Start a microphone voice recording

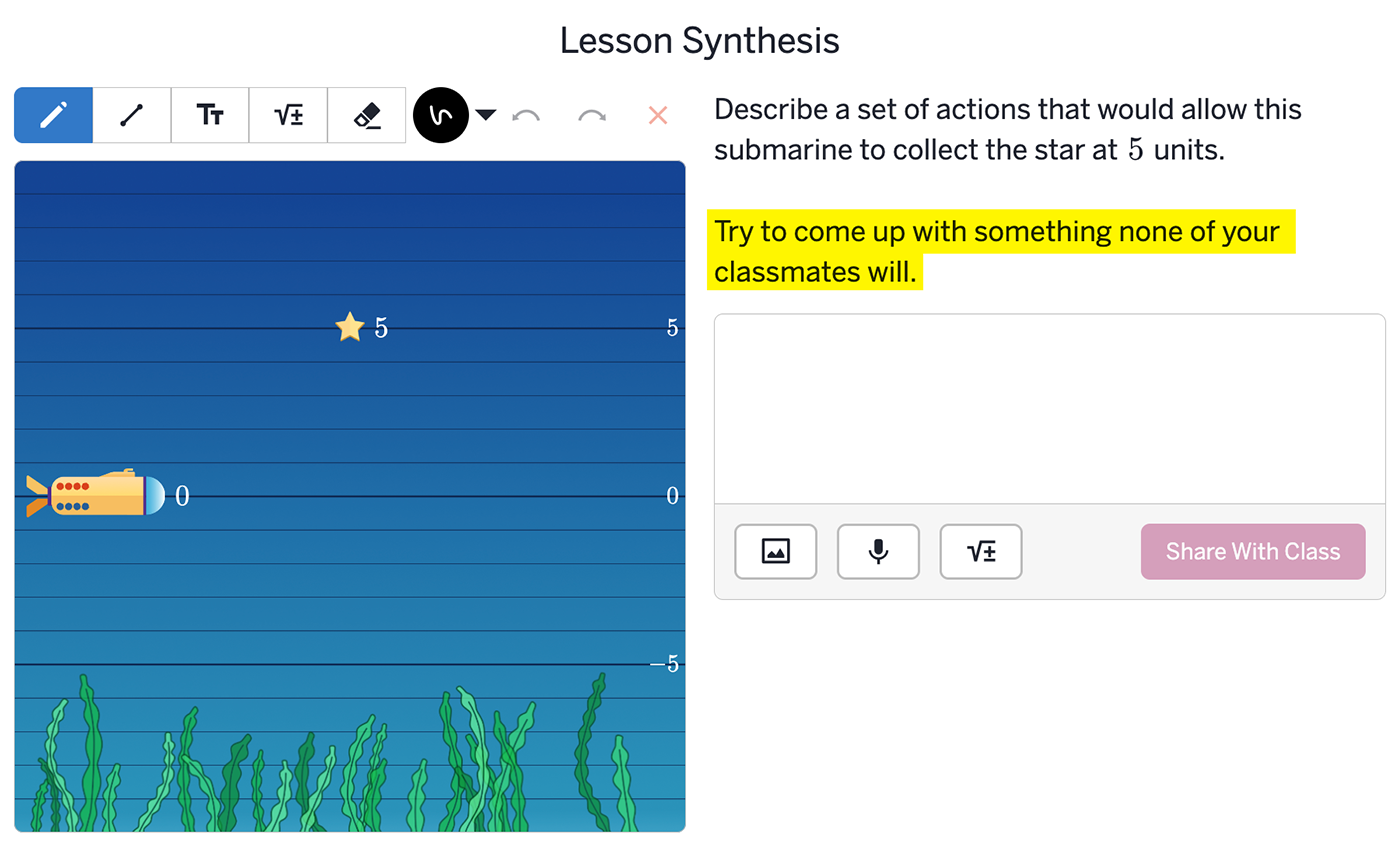click(x=878, y=551)
